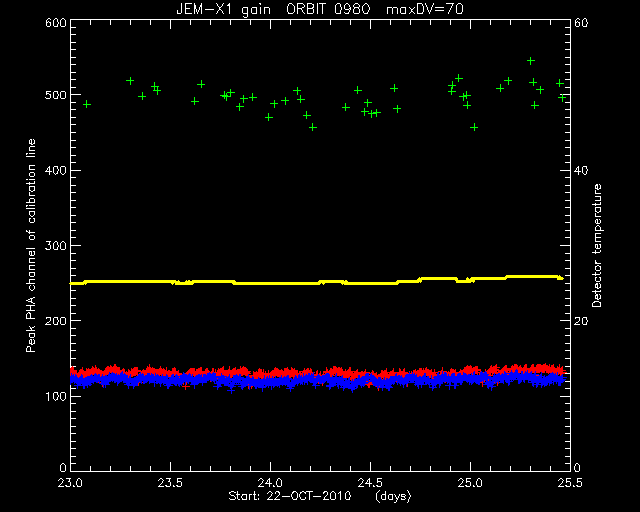
Task: Click the 'Detector temperature' right-axis label
Action: (x=597, y=245)
